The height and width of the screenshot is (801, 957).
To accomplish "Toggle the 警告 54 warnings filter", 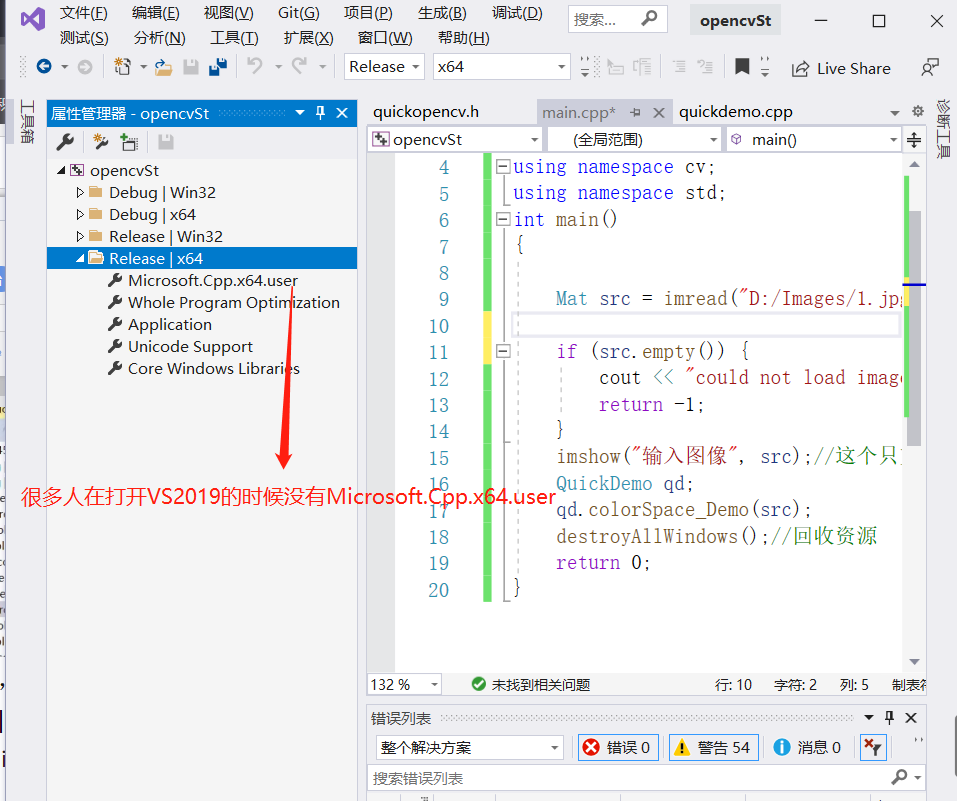I will 713,747.
